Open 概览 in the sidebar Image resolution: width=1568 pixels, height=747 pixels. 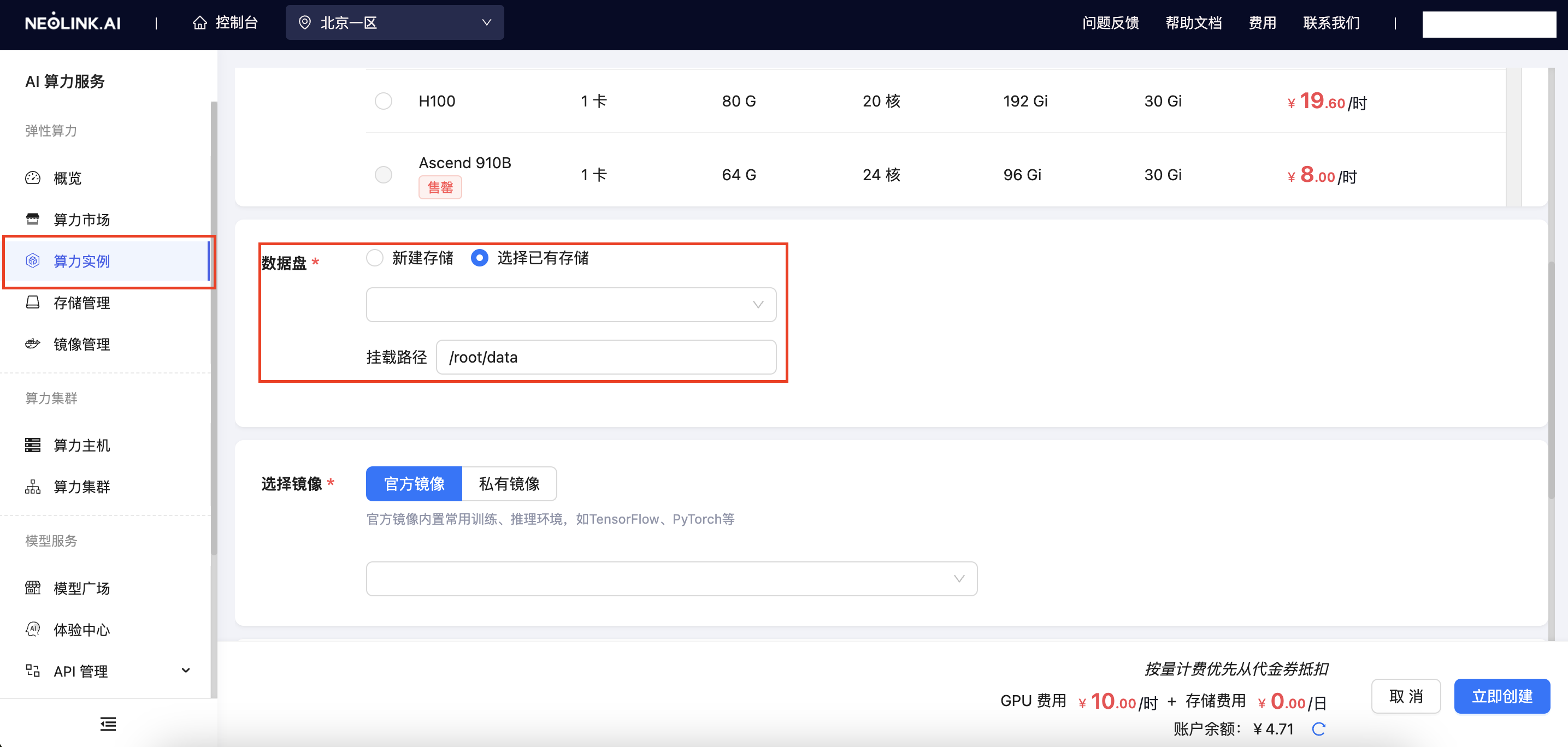68,177
